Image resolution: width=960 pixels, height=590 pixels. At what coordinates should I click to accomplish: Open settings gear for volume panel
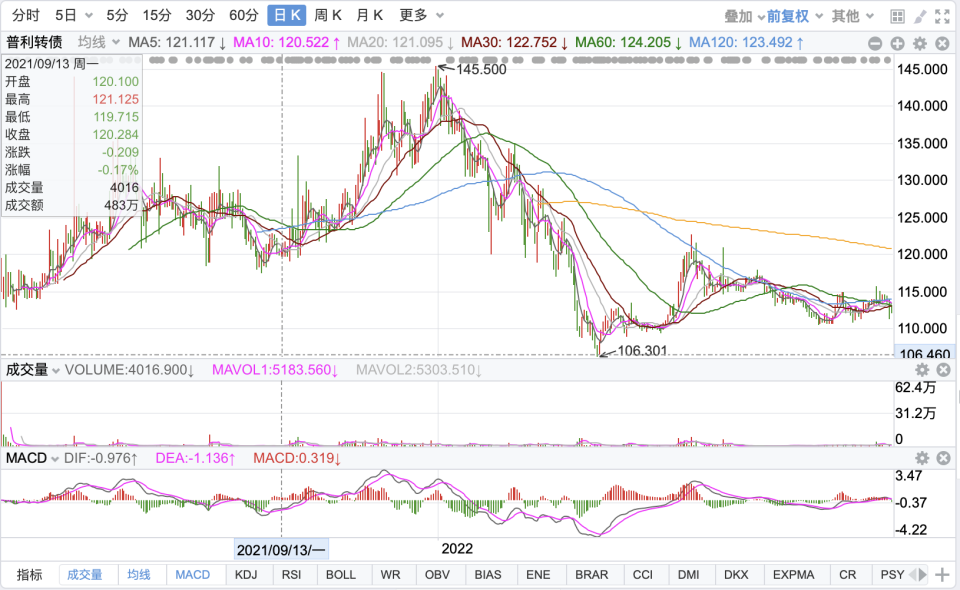922,371
